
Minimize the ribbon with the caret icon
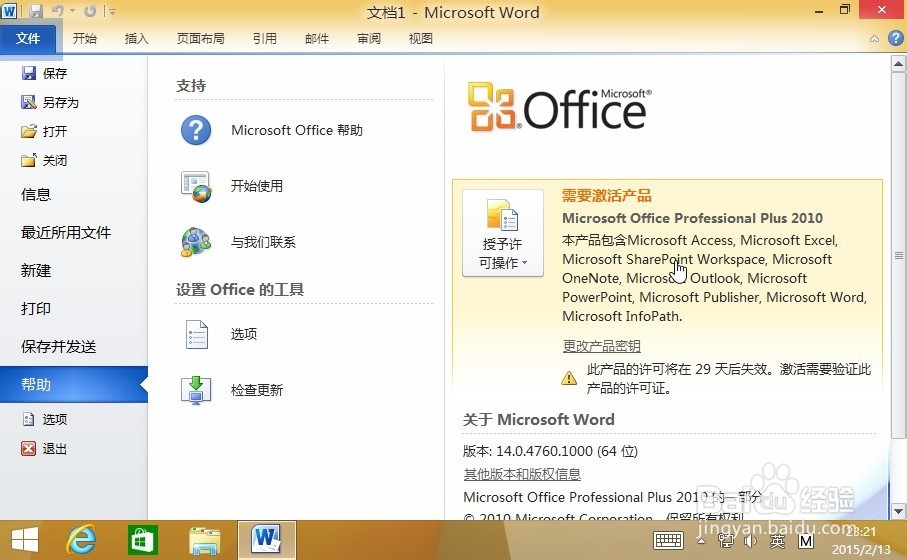click(x=874, y=39)
